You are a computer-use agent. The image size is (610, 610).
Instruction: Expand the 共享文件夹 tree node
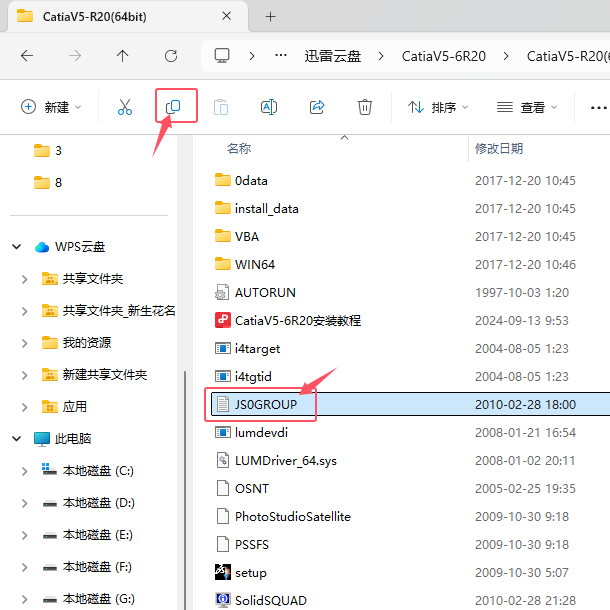[25, 279]
